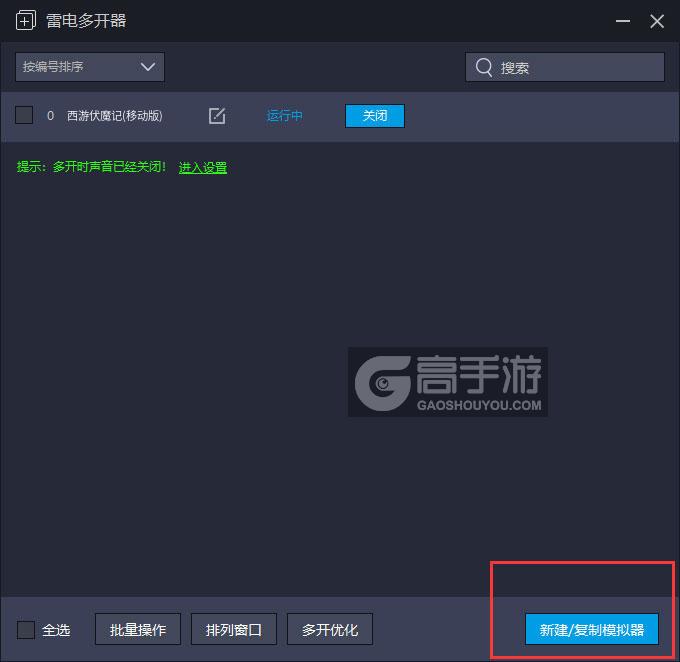This screenshot has width=680, height=662.
Task: Click the sort dropdown chevron arrow
Action: pos(148,67)
